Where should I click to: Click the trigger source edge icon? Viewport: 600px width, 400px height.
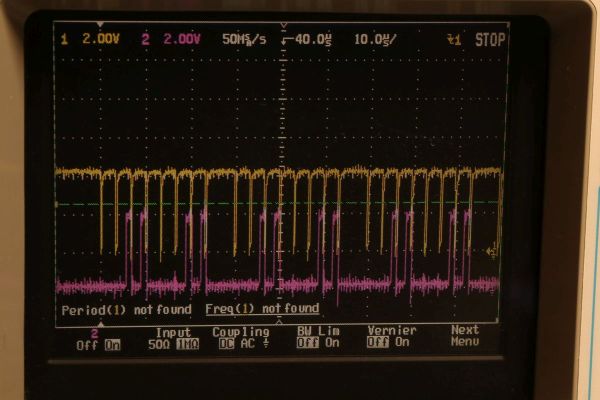pos(453,40)
